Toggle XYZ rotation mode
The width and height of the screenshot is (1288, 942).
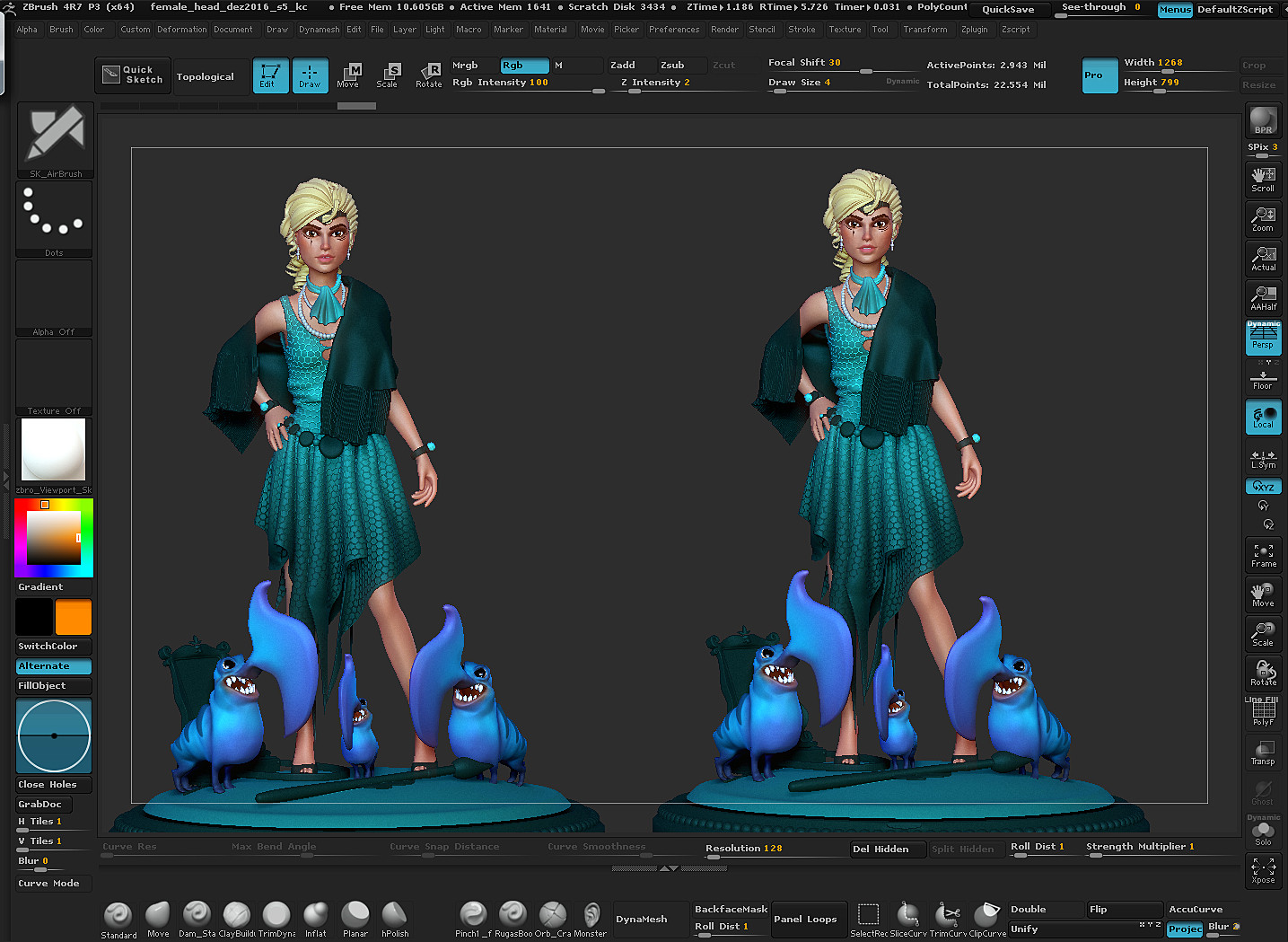[x=1263, y=486]
